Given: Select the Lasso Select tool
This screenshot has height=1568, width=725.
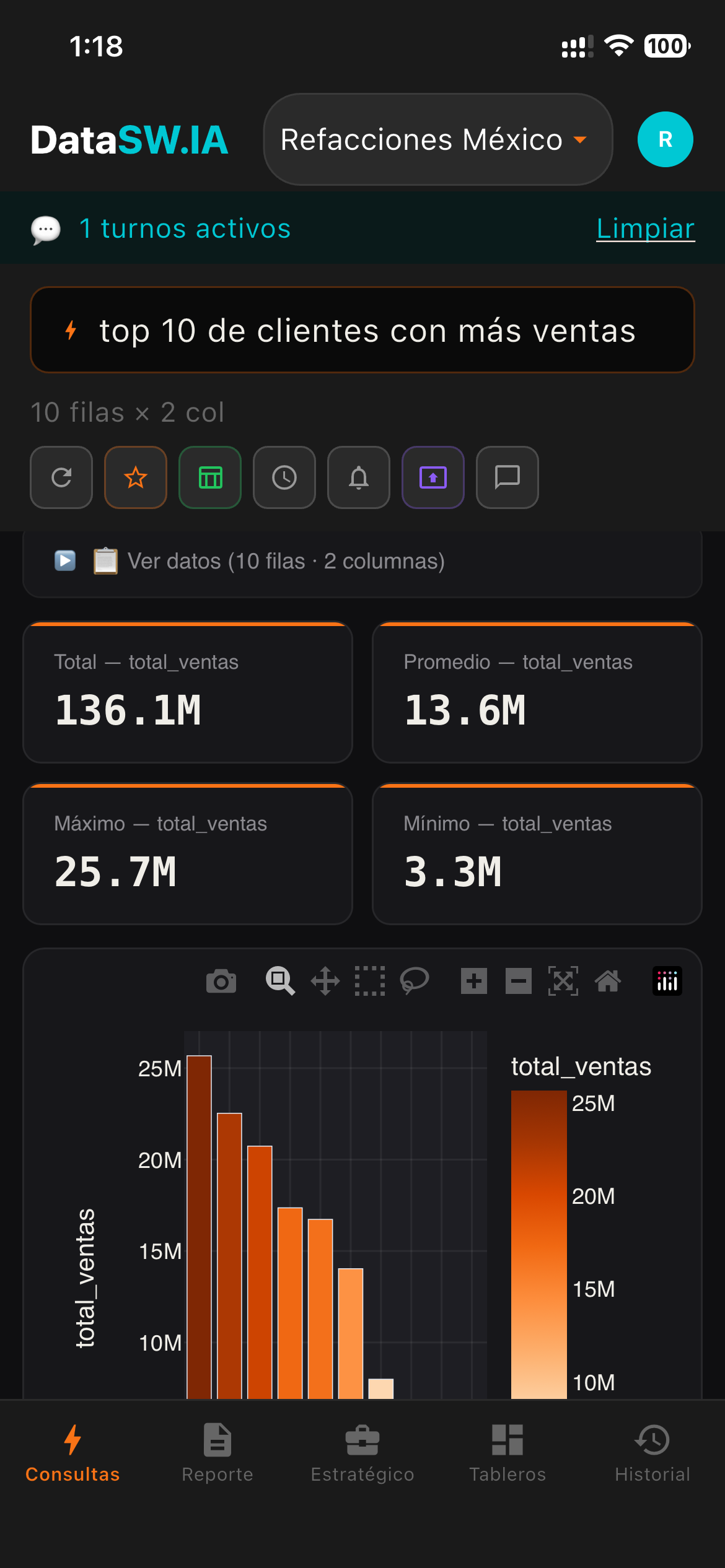Looking at the screenshot, I should tap(415, 981).
